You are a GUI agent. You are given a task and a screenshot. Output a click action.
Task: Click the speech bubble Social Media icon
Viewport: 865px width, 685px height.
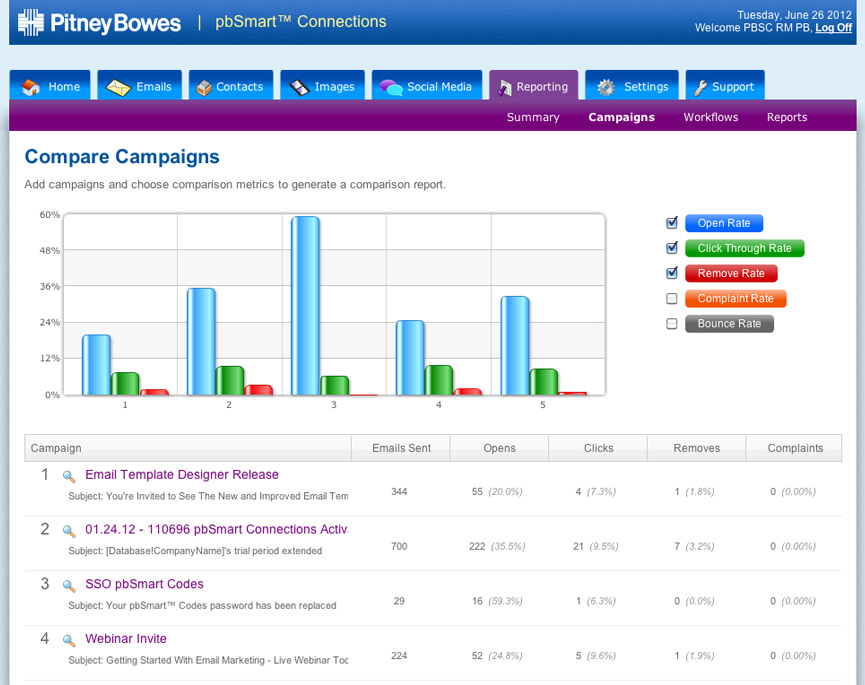391,87
